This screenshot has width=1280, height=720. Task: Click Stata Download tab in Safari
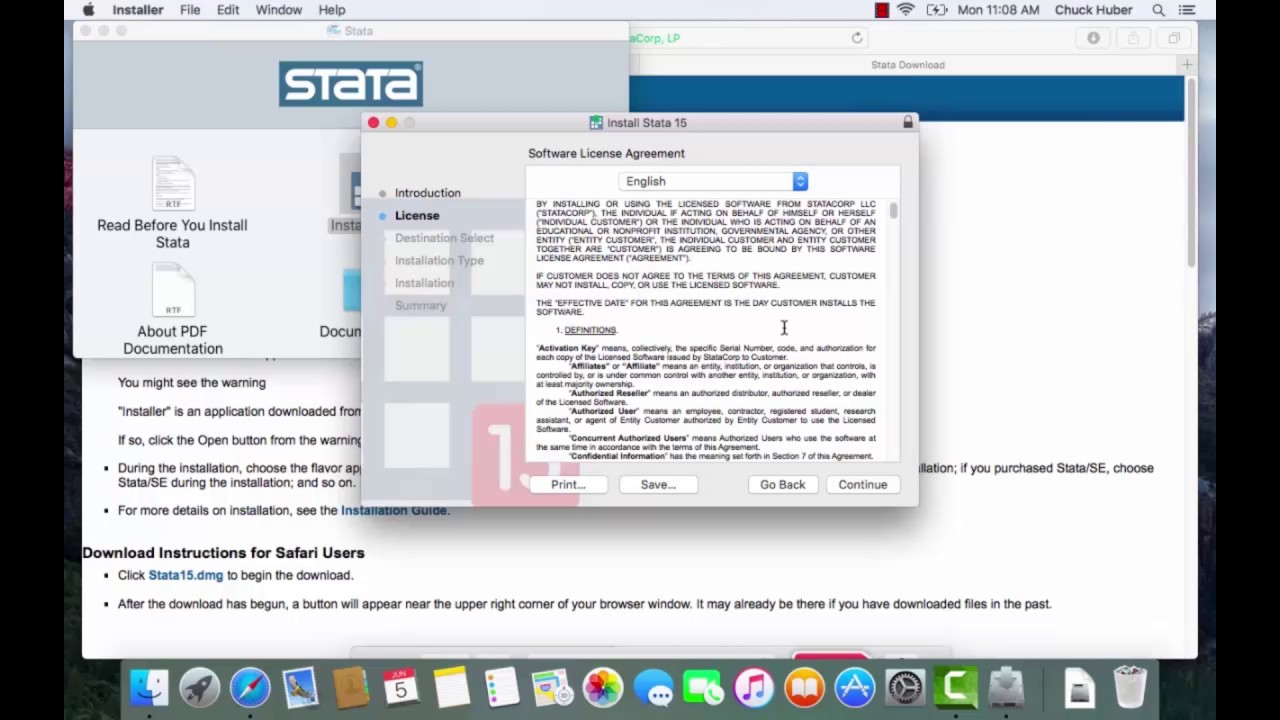pyautogui.click(x=907, y=65)
